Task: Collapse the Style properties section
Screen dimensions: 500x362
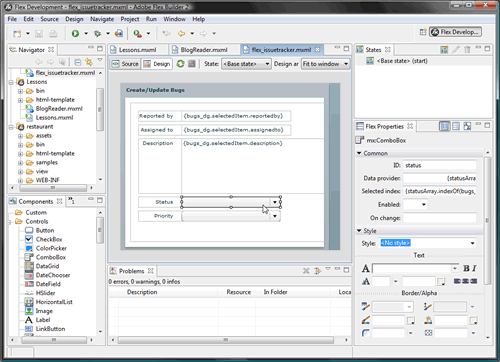Action: (x=359, y=230)
